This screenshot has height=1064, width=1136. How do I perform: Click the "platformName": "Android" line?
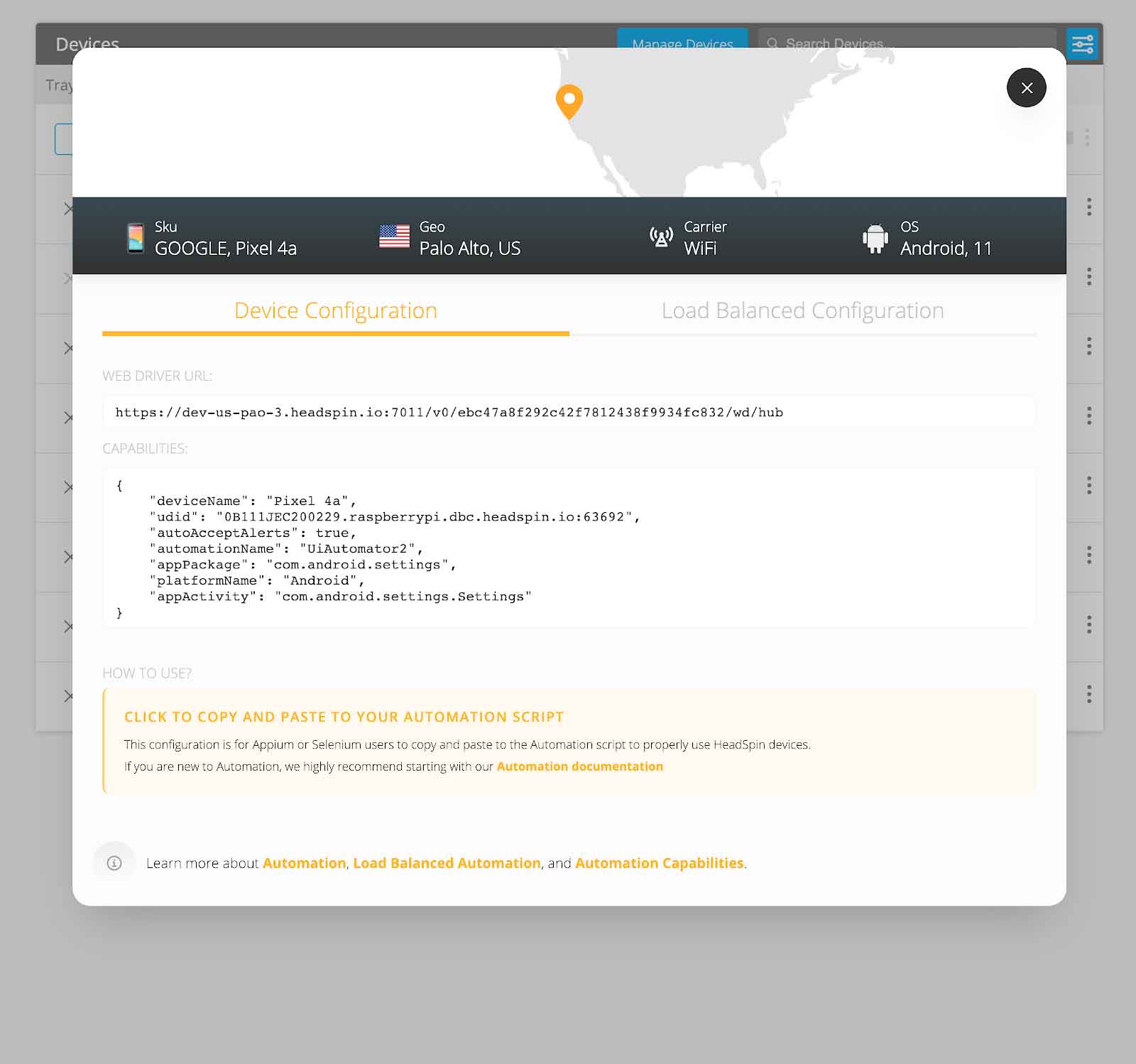(x=257, y=580)
